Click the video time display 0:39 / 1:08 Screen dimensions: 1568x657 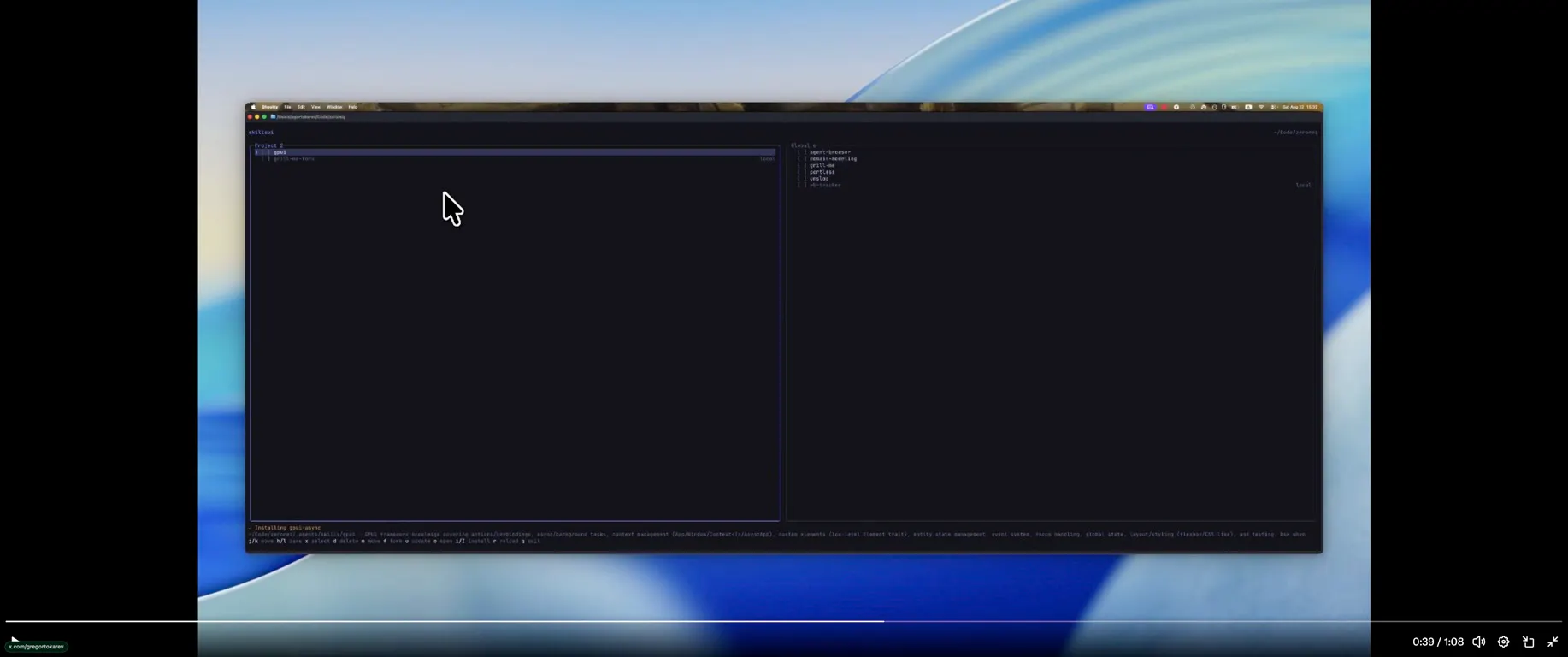[x=1438, y=642]
